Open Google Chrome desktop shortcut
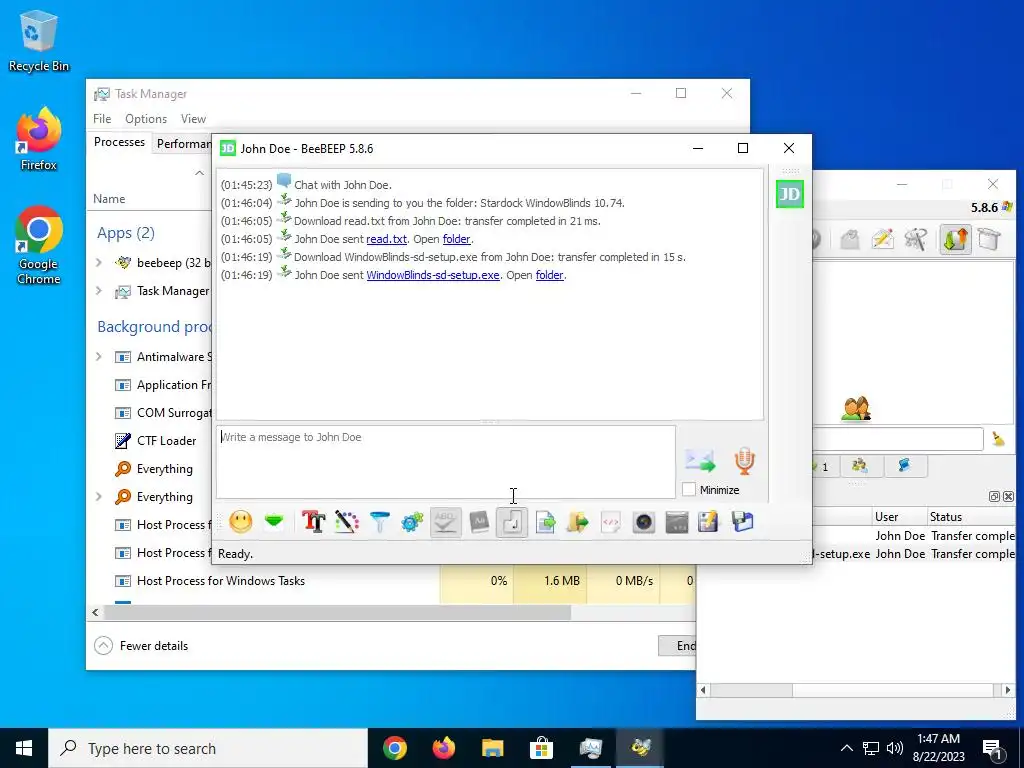1024x768 pixels. click(x=39, y=246)
